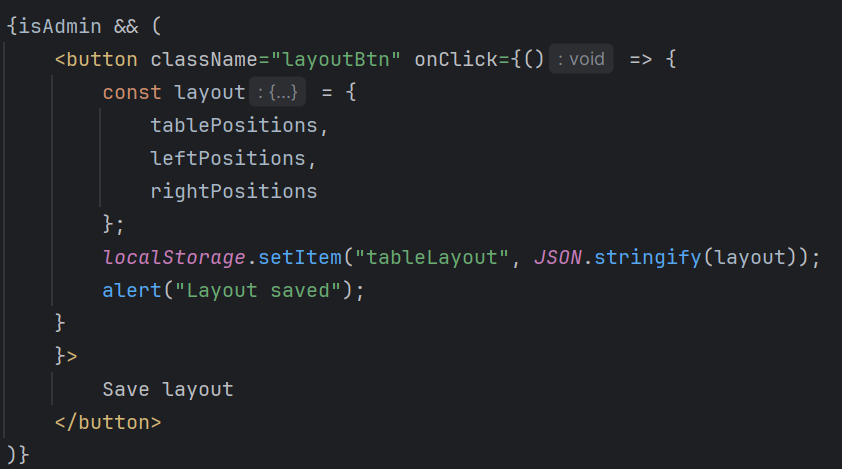Click the const keyword

132,93
